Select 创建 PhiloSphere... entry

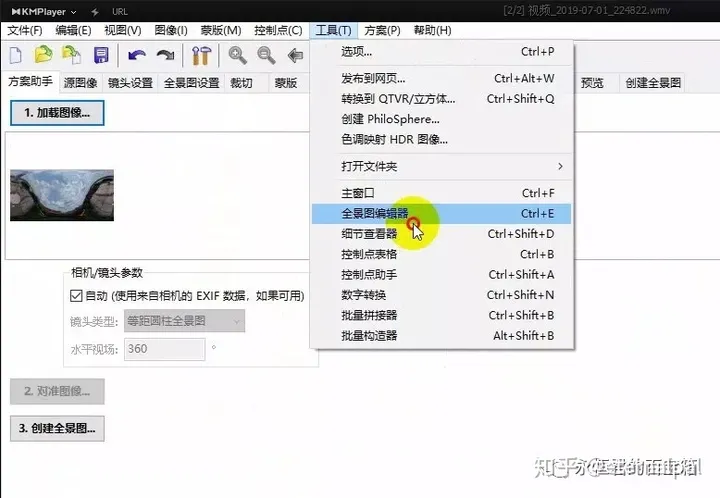tap(442, 119)
